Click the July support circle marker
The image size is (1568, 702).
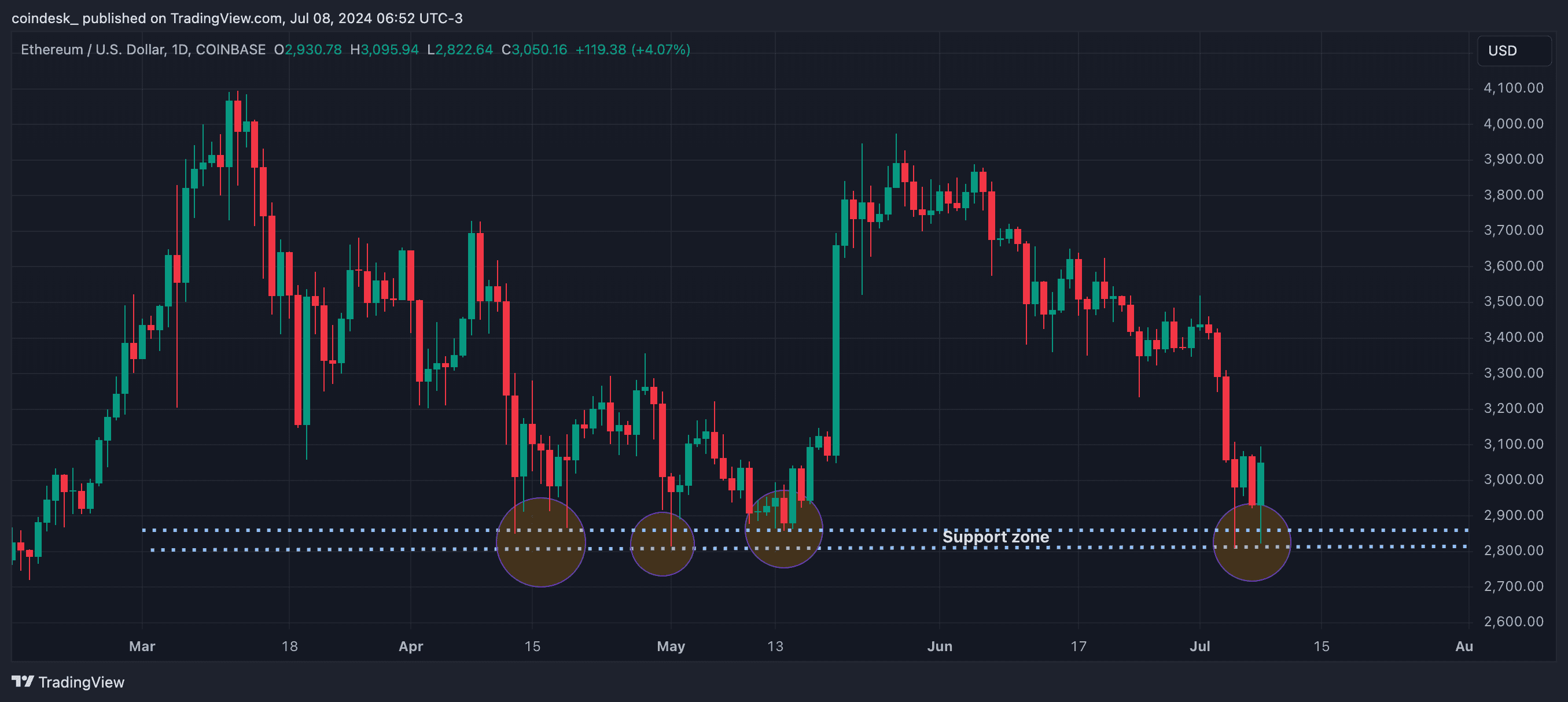tap(1252, 542)
